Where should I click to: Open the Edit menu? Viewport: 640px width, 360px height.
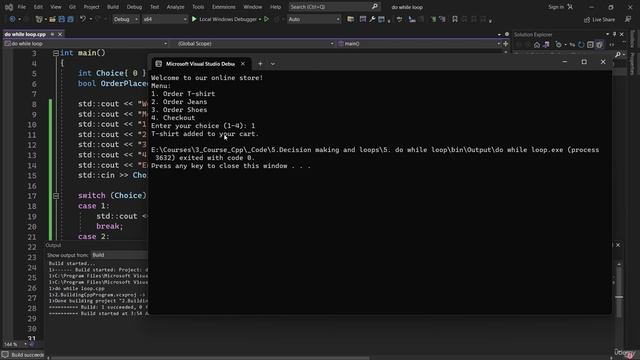coord(38,7)
